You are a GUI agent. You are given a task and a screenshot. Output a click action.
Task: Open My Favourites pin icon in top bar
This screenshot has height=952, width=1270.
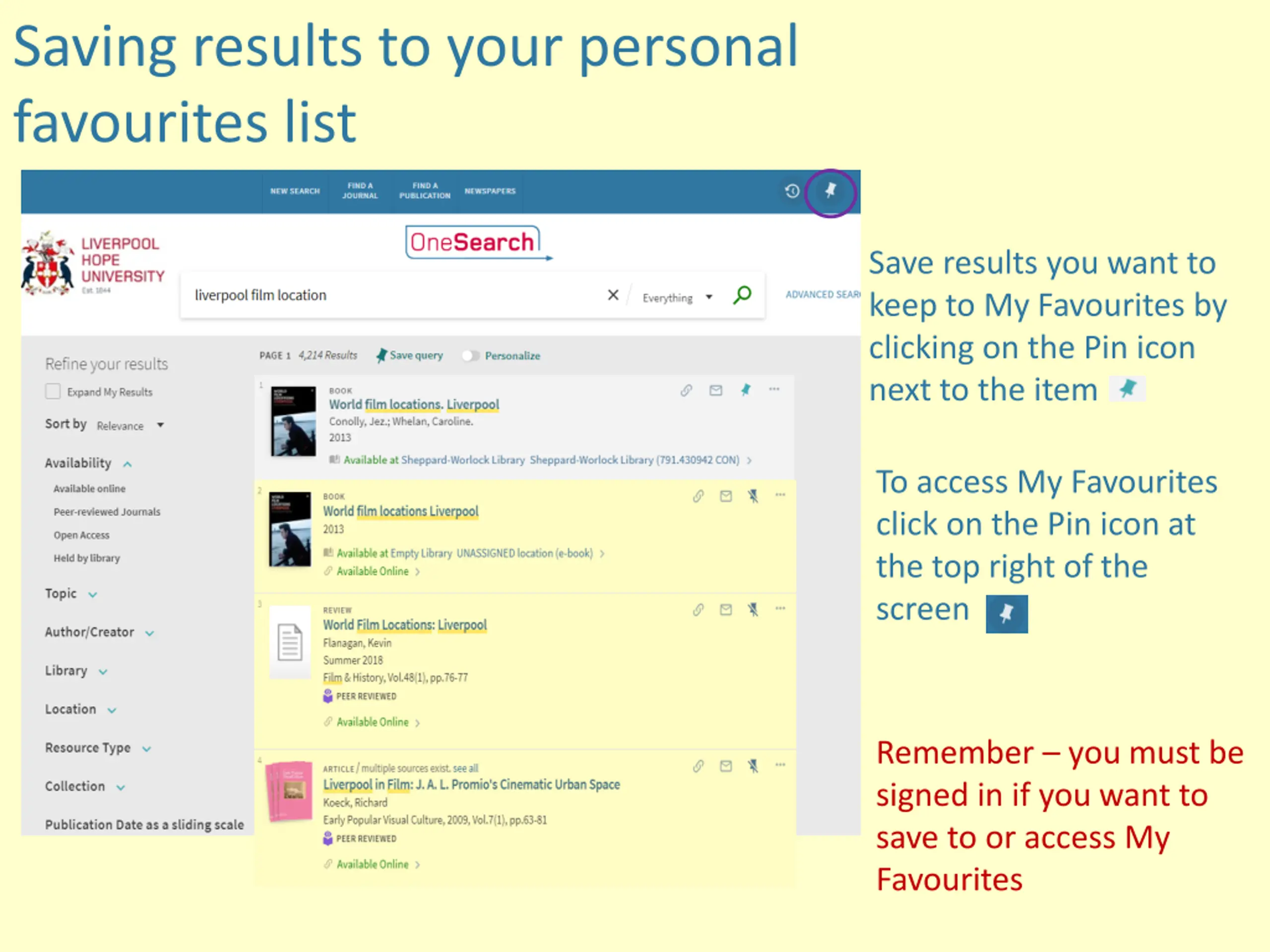coord(830,190)
